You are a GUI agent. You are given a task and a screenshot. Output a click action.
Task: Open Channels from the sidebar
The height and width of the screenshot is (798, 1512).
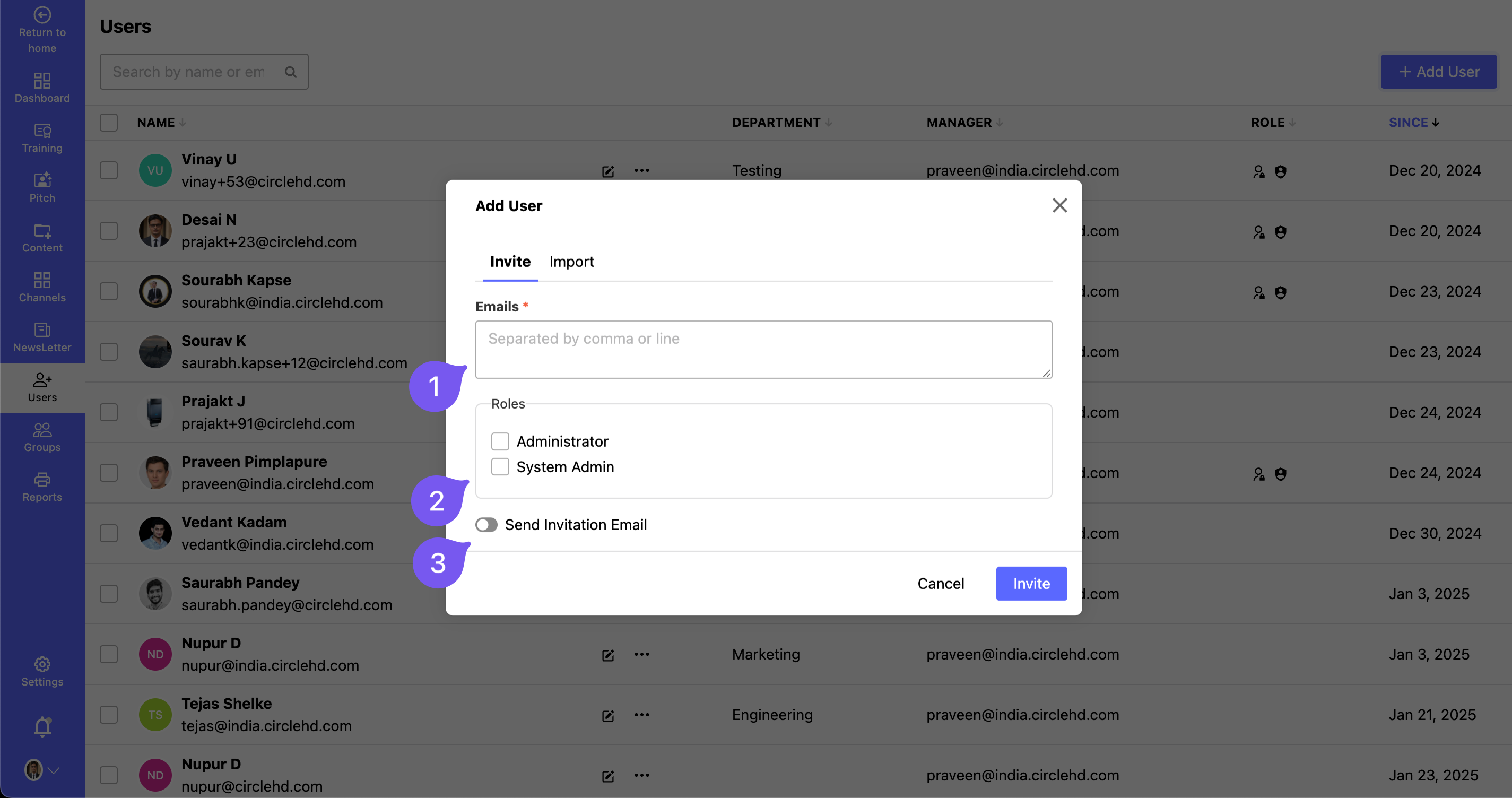coord(42,288)
